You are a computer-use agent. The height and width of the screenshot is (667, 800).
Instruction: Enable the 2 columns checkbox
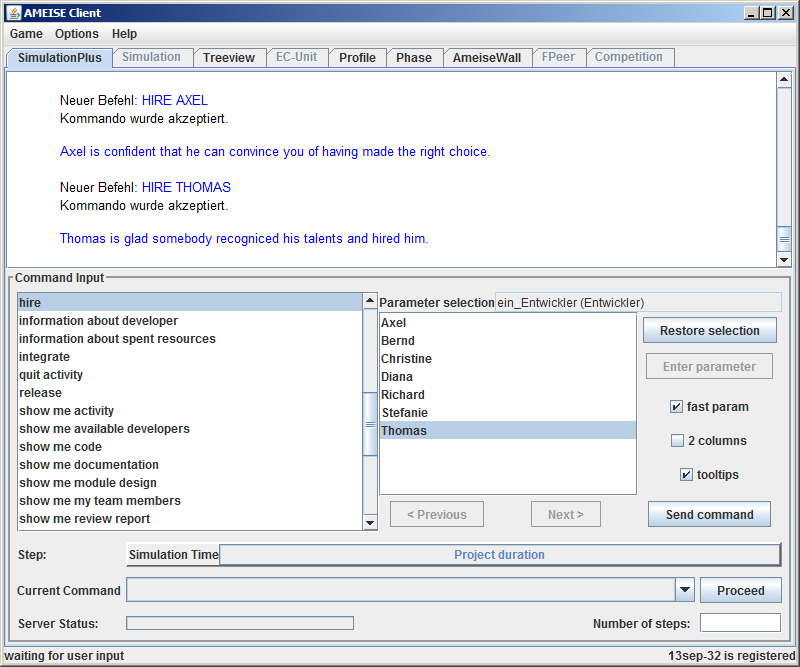678,441
